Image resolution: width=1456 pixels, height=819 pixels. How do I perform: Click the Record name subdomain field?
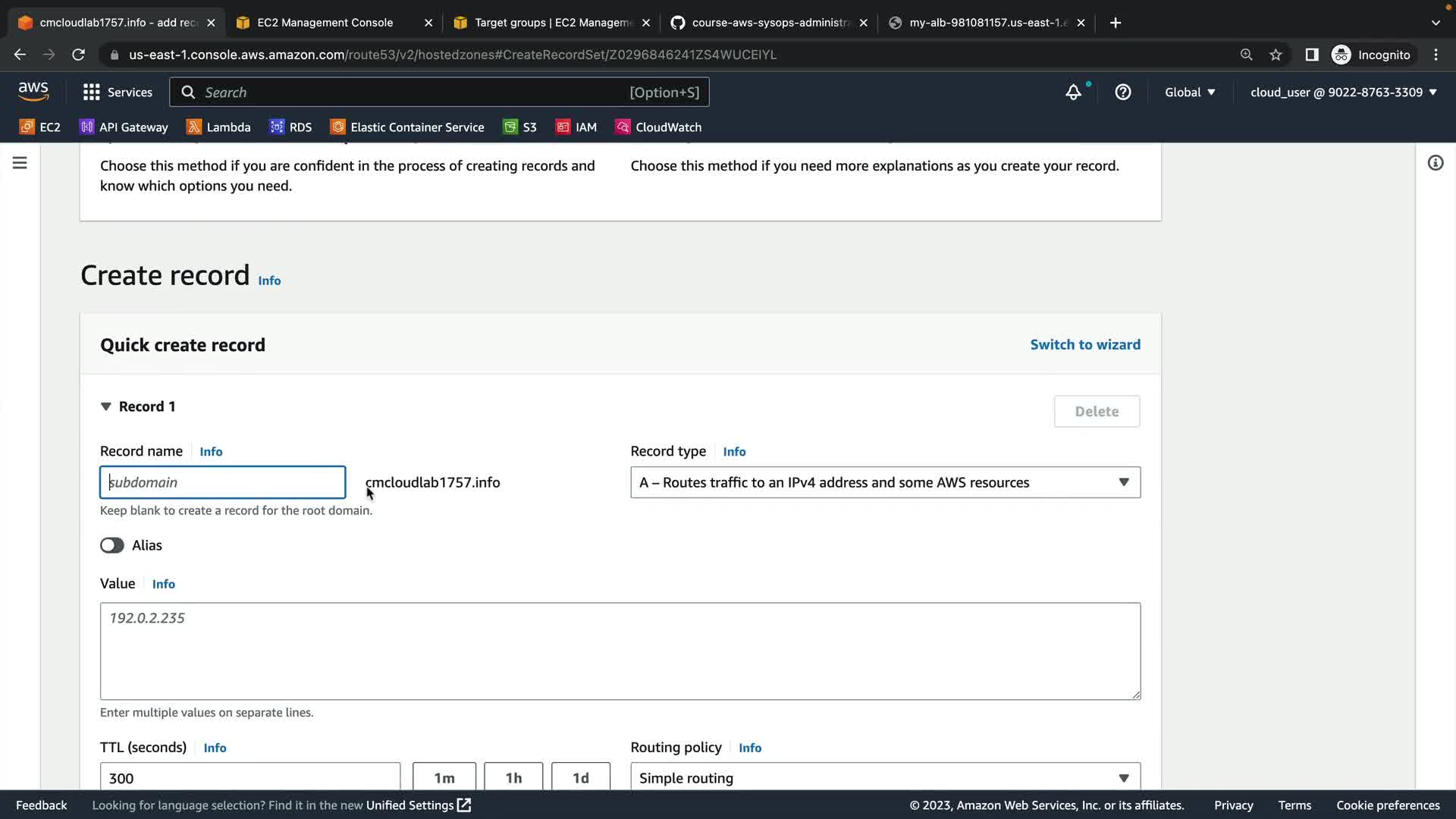click(x=222, y=482)
